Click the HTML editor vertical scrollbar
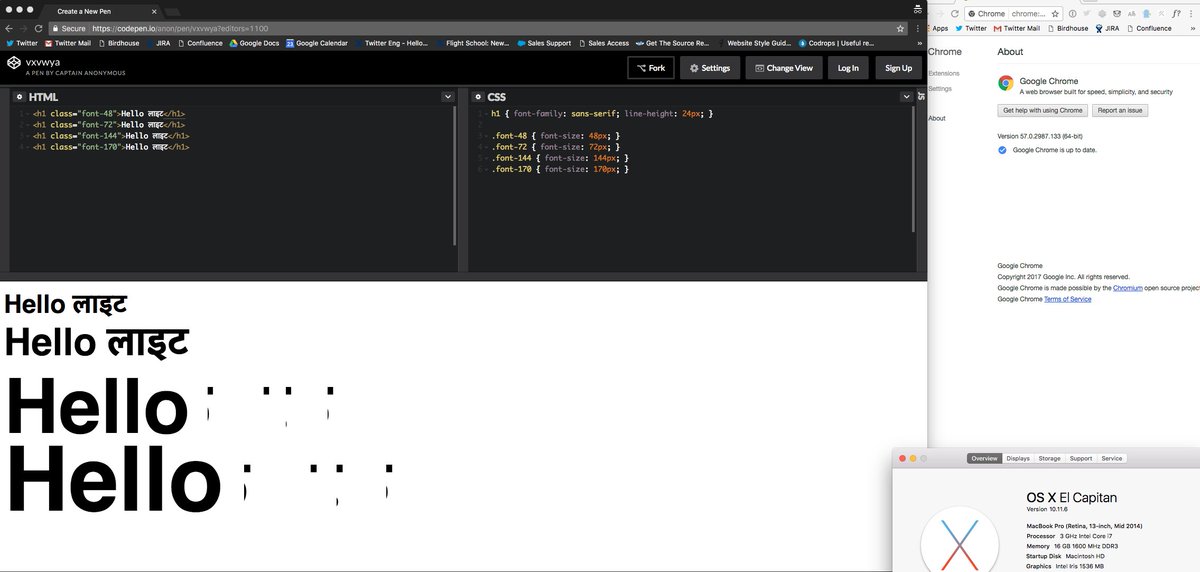This screenshot has width=1200, height=572. [x=455, y=175]
